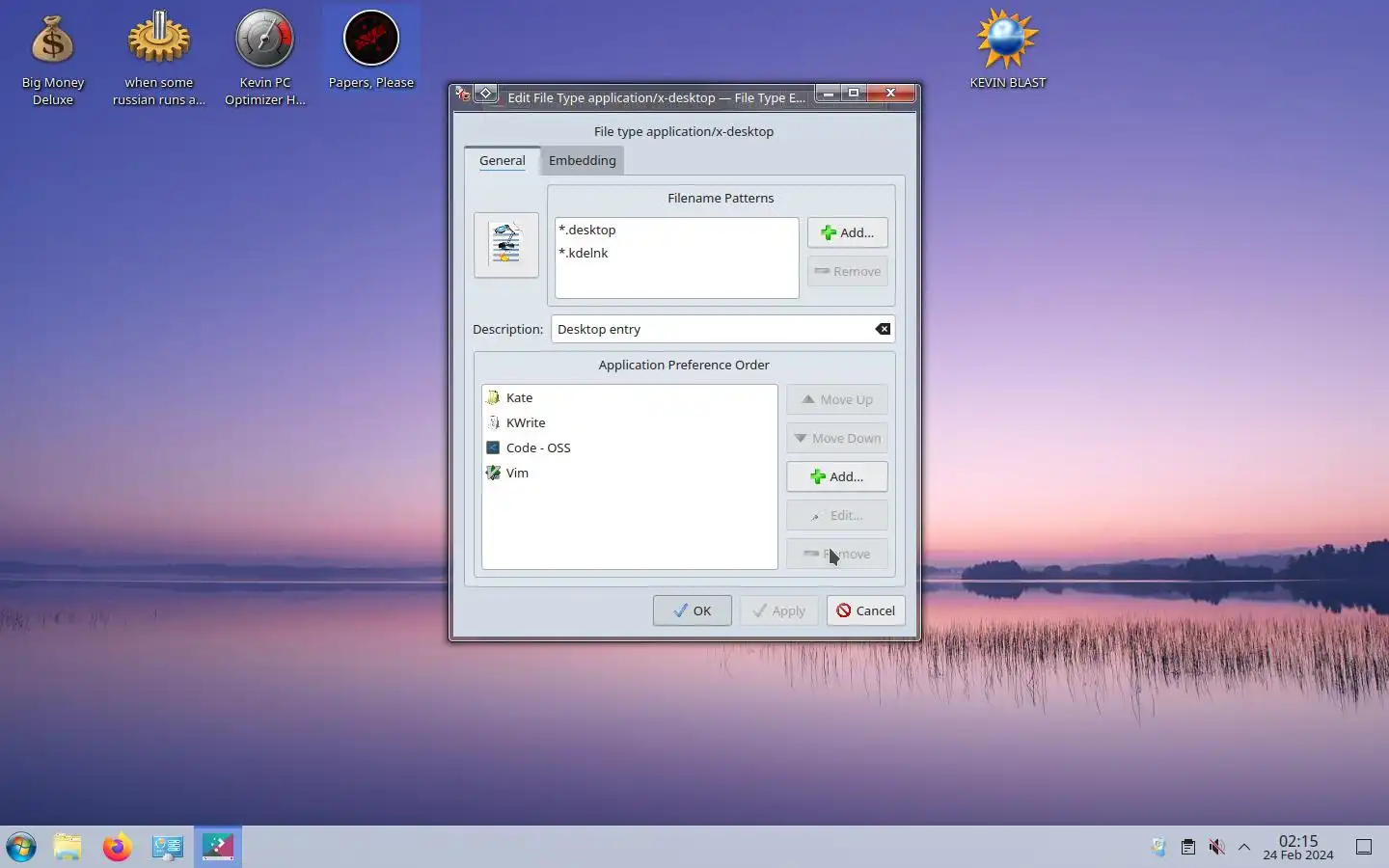This screenshot has height=868, width=1389.
Task: Select Code - OSS in the application list
Action: tap(629, 448)
